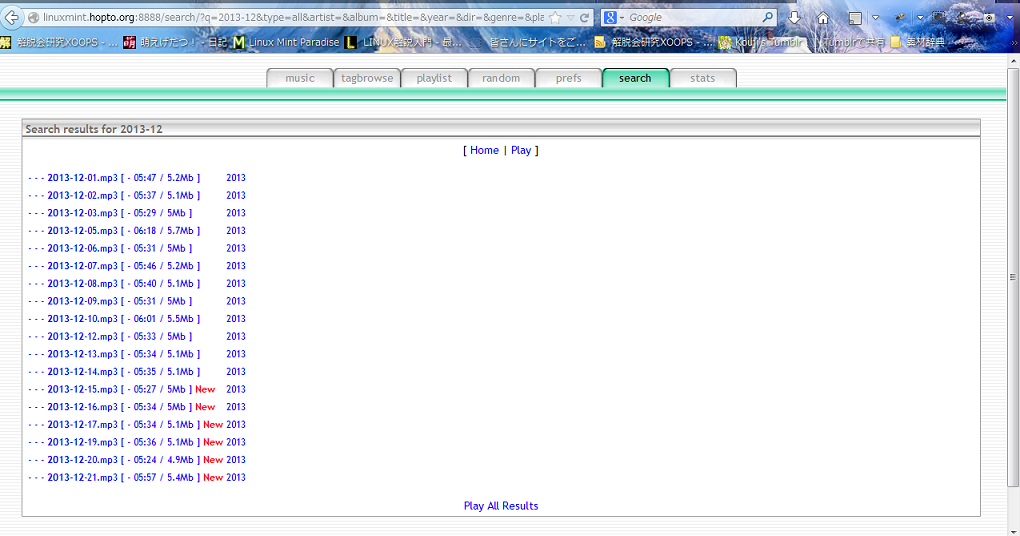The image size is (1020, 536).
Task: Show more bookmarks with the chevron
Action: click(x=1013, y=42)
